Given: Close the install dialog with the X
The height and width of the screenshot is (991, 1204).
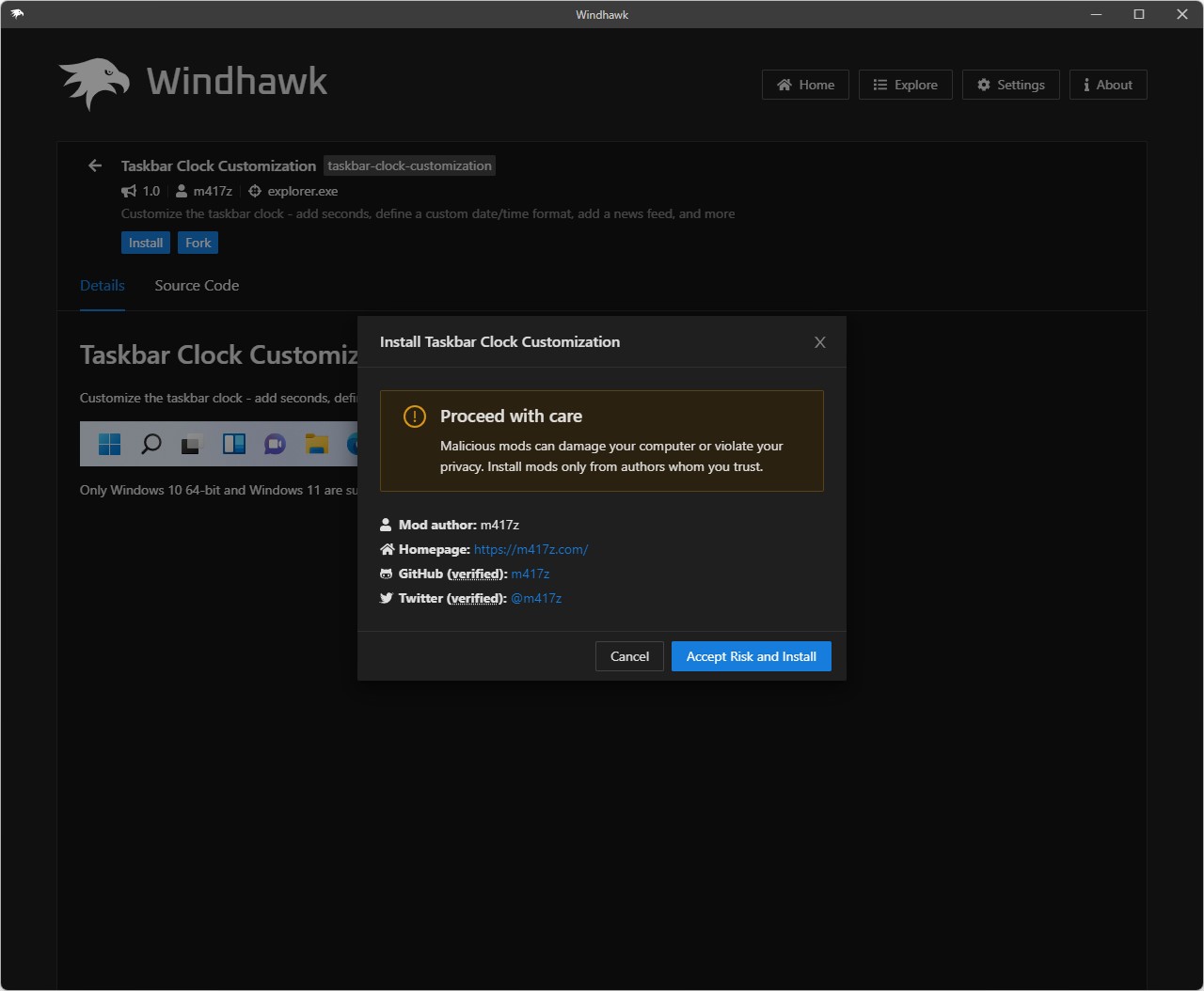Looking at the screenshot, I should pyautogui.click(x=819, y=342).
